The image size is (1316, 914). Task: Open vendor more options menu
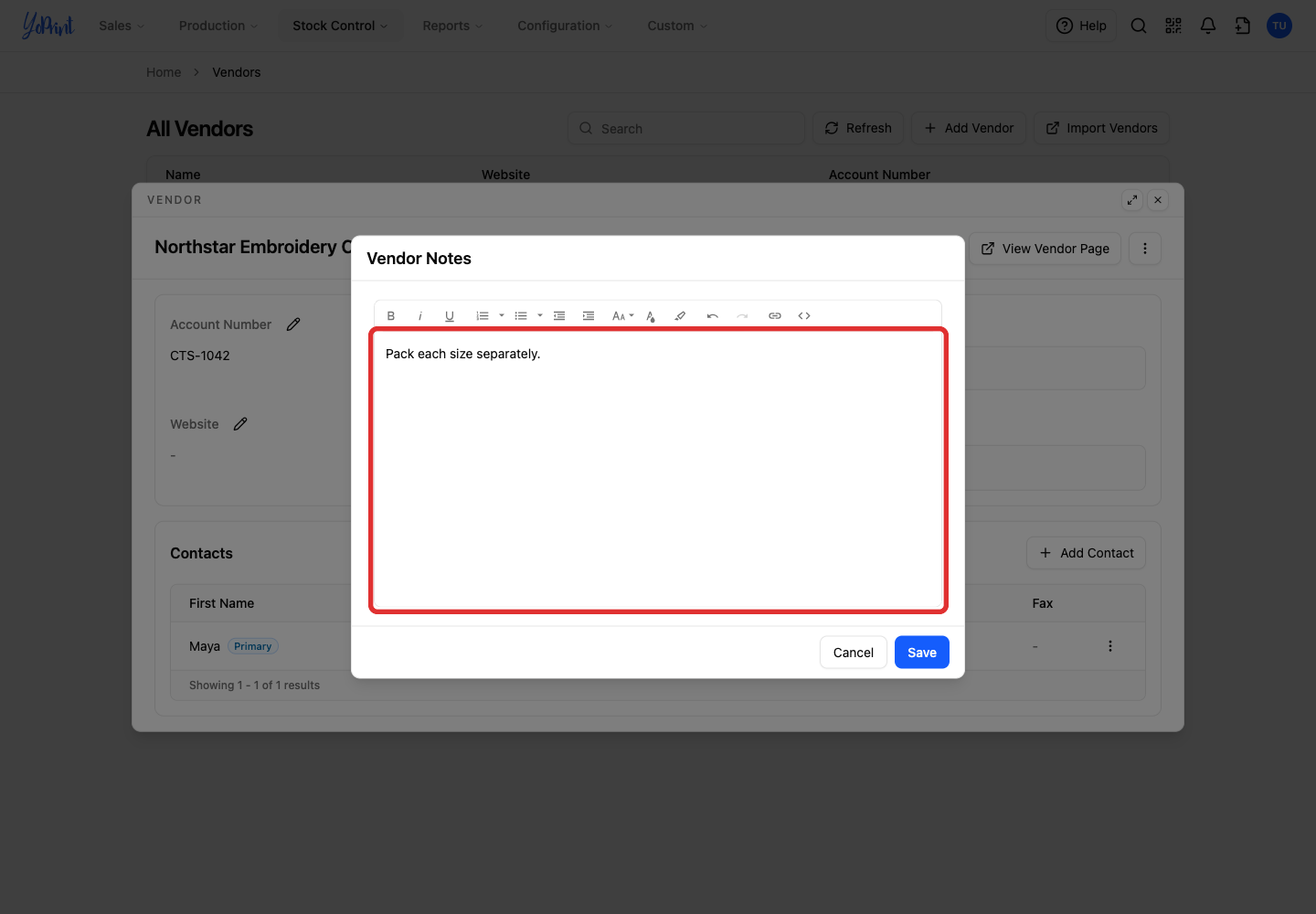pos(1145,249)
